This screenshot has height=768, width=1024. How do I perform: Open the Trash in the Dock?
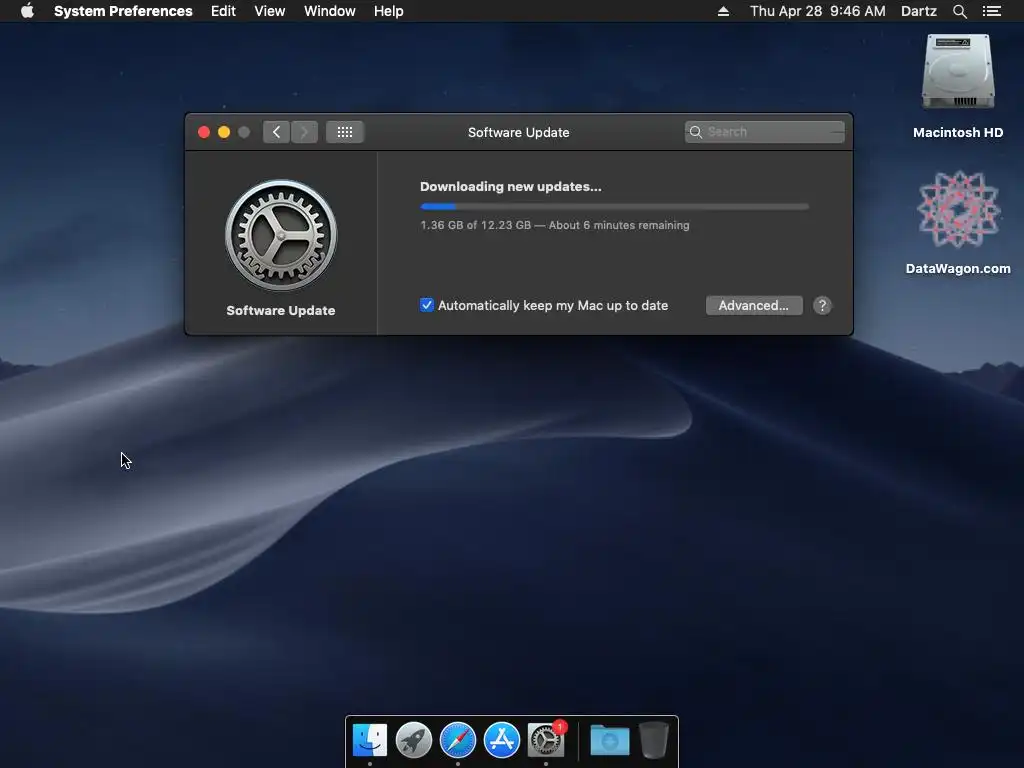653,740
